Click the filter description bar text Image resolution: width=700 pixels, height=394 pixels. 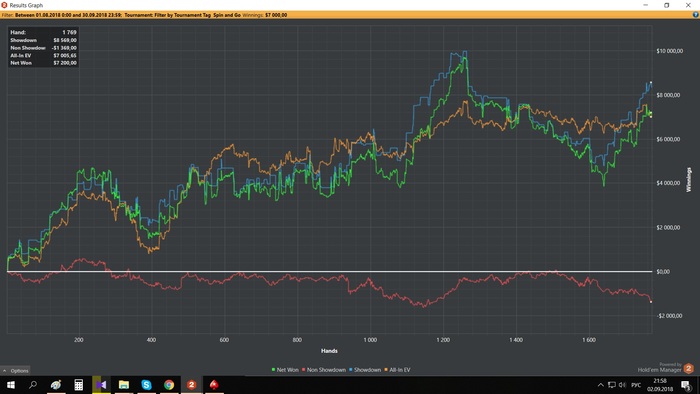[144, 15]
